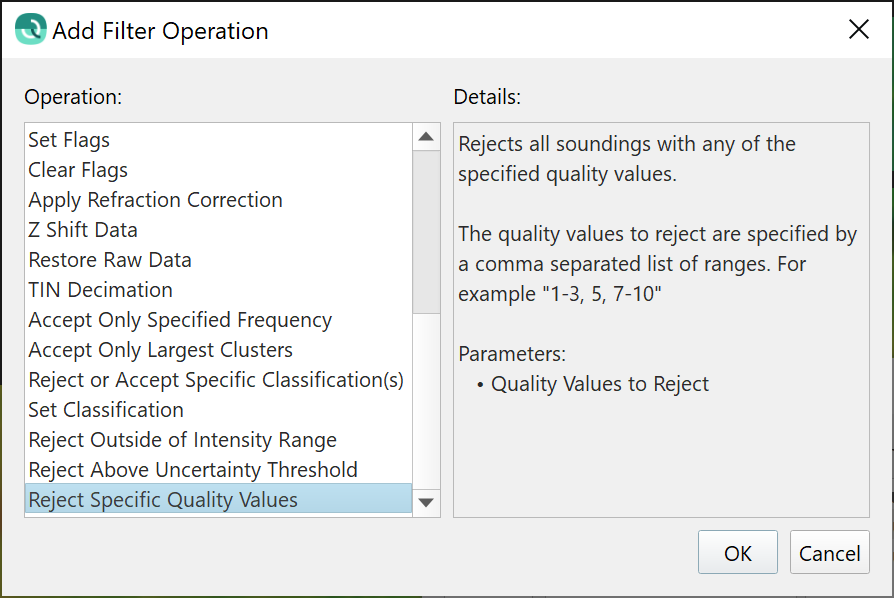Choose the Set Classification operation
Viewport: 894px width, 598px height.
(x=106, y=410)
